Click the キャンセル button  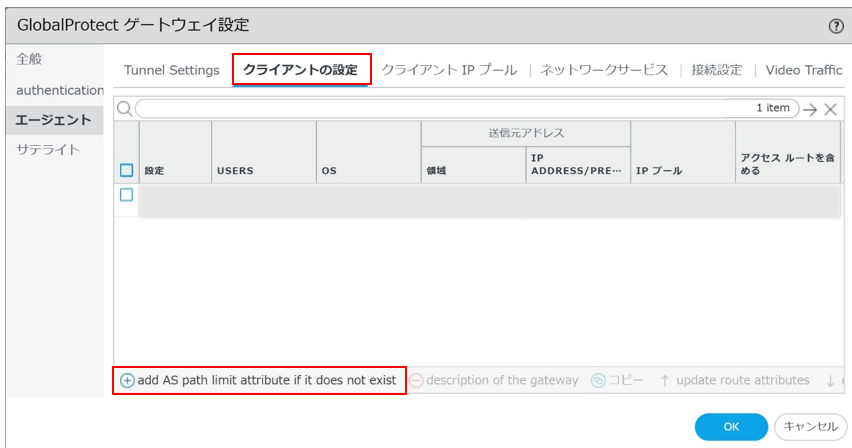[810, 427]
